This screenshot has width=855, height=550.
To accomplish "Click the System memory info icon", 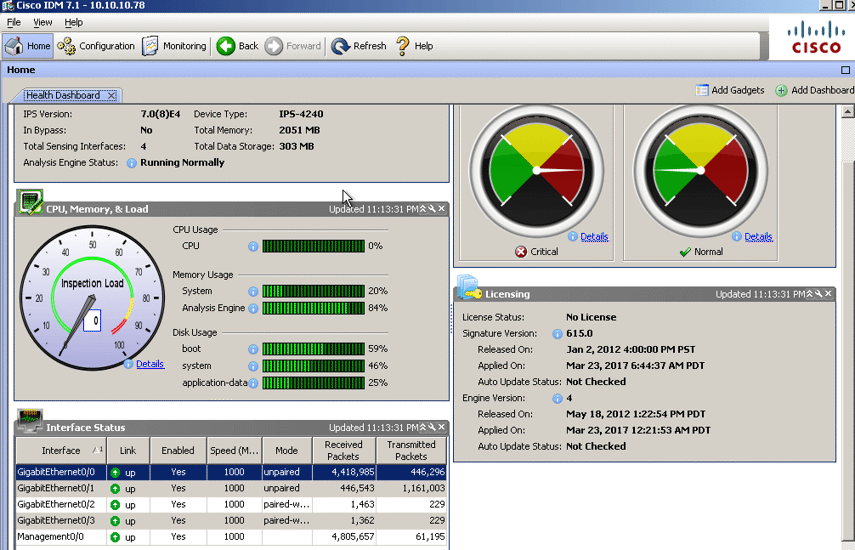I will point(253,292).
